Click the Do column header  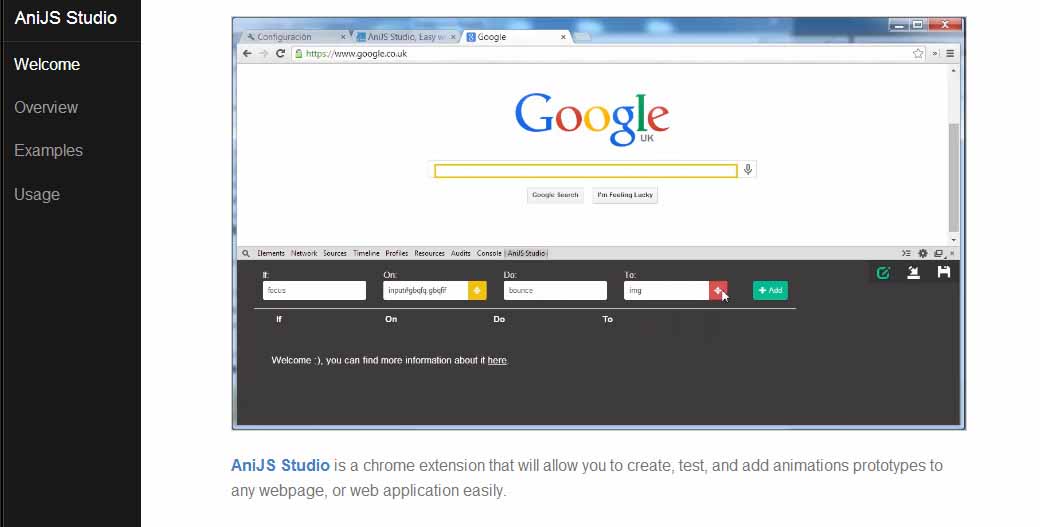499,320
